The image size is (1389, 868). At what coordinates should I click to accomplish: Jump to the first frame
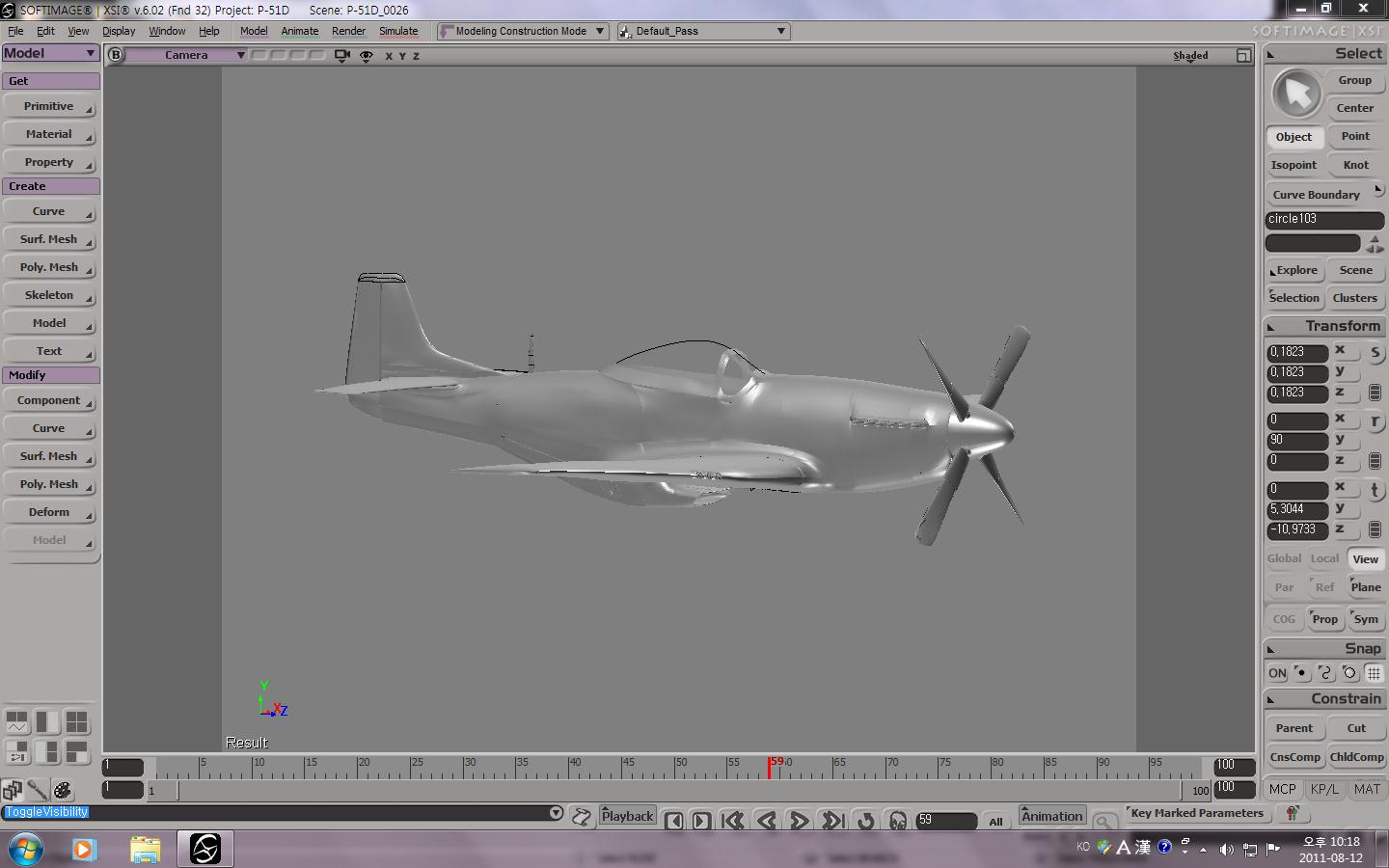click(x=733, y=820)
